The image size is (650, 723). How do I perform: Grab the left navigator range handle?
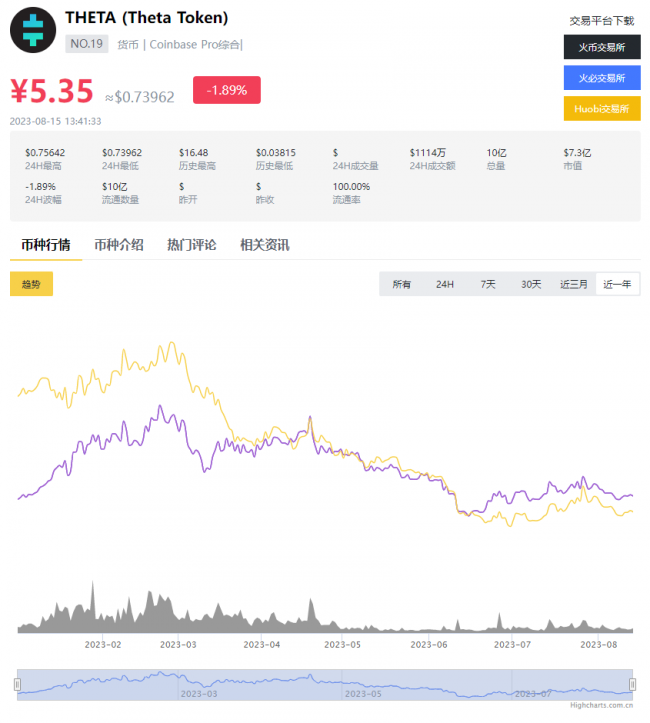pos(18,684)
